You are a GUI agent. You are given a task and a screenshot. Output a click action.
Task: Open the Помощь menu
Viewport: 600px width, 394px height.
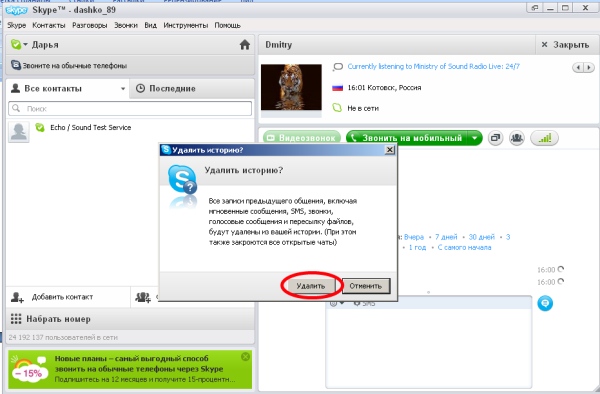click(227, 25)
